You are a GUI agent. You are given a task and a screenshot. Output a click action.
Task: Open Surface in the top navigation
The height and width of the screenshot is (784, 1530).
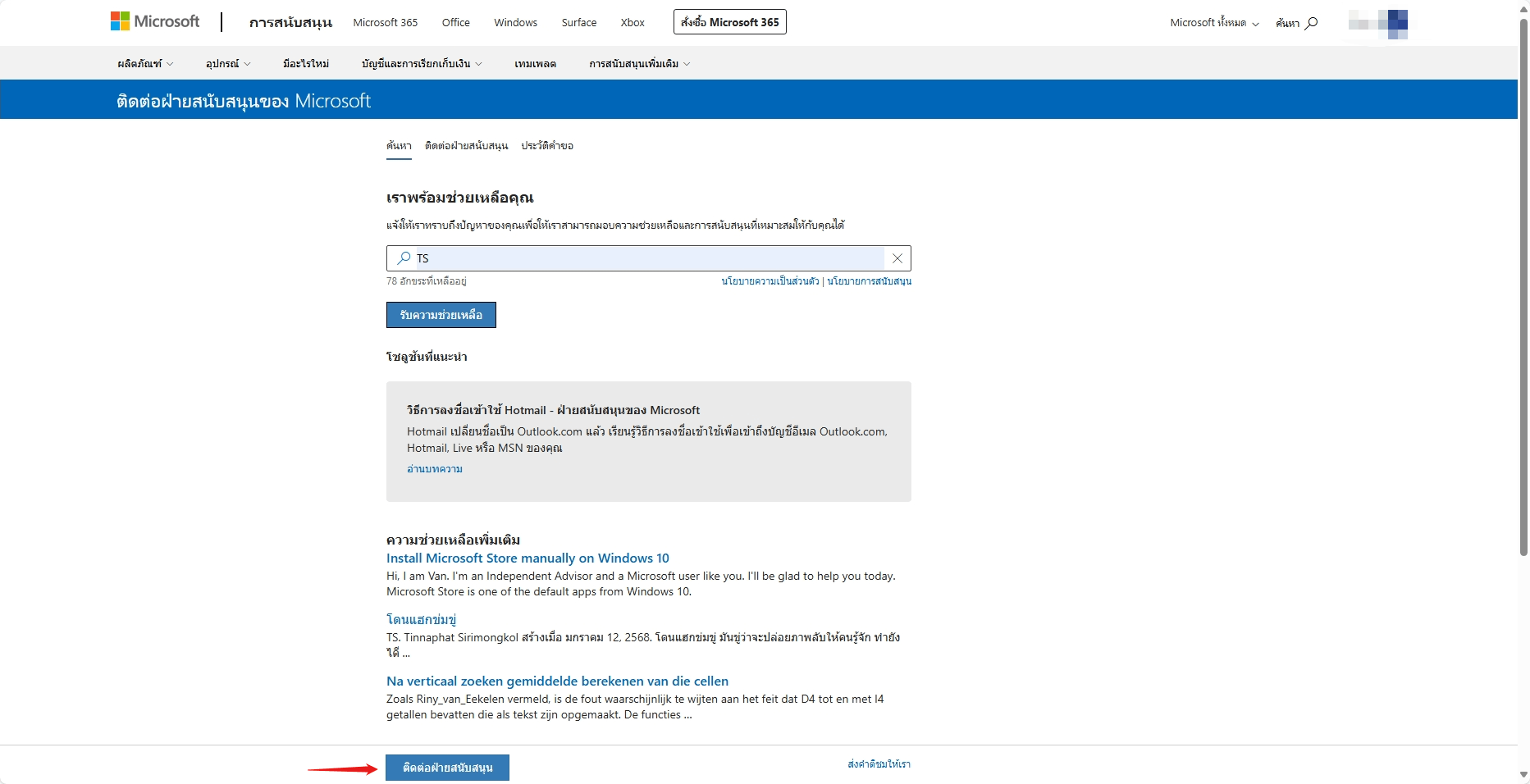(579, 23)
